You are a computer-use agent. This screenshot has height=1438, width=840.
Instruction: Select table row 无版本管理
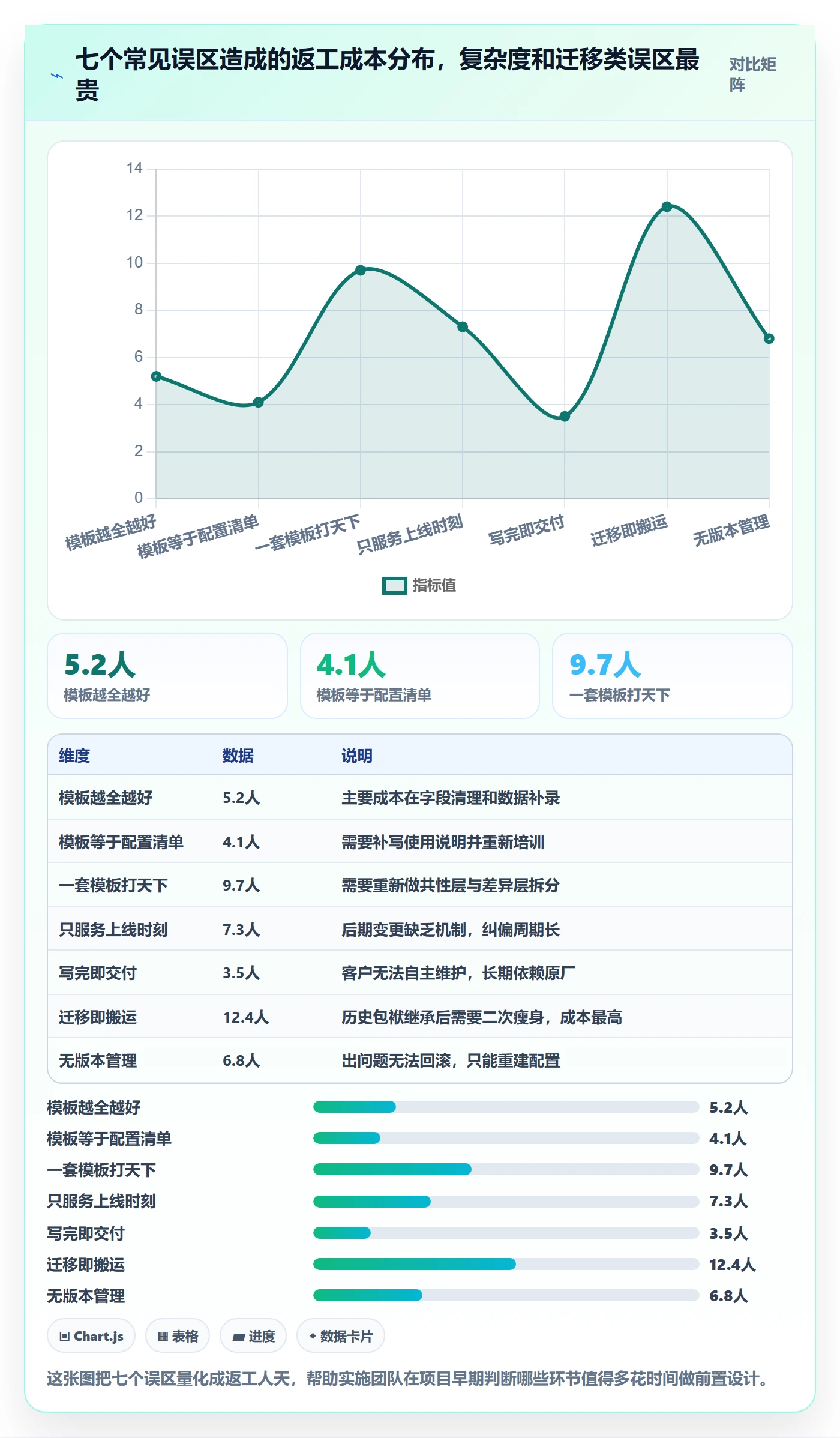pos(420,1060)
